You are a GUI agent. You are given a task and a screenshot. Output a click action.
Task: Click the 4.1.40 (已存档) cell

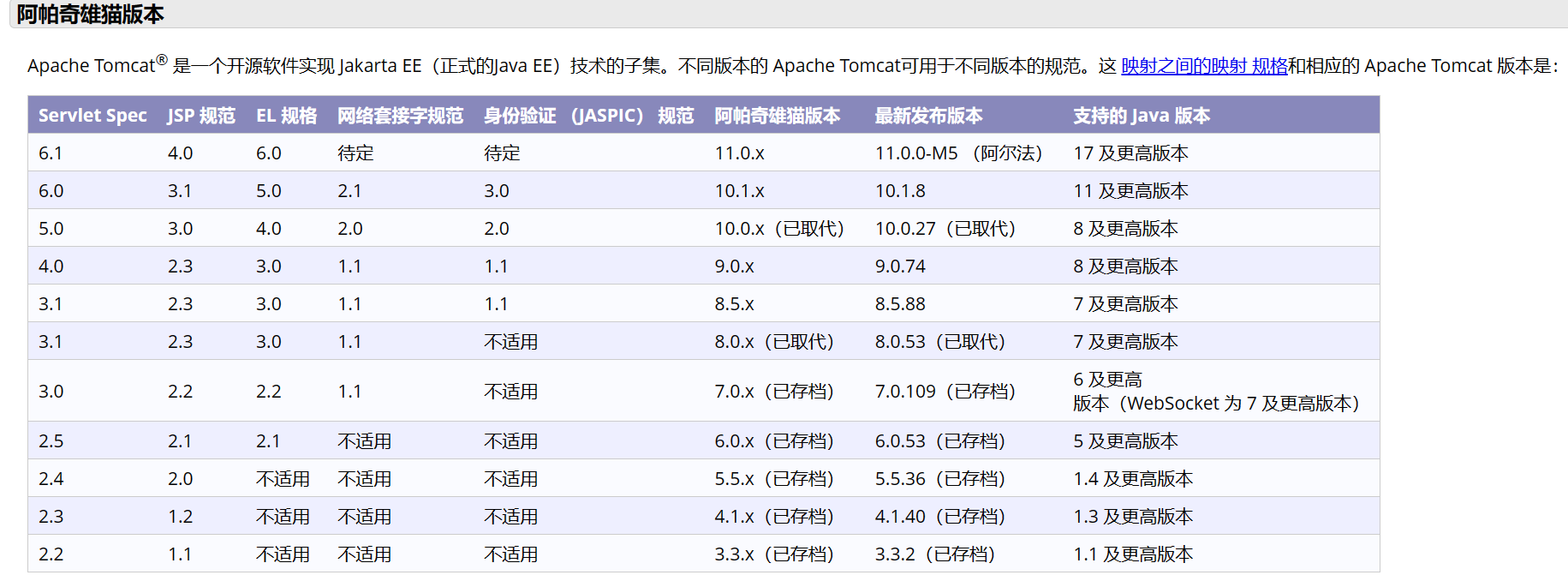(939, 517)
